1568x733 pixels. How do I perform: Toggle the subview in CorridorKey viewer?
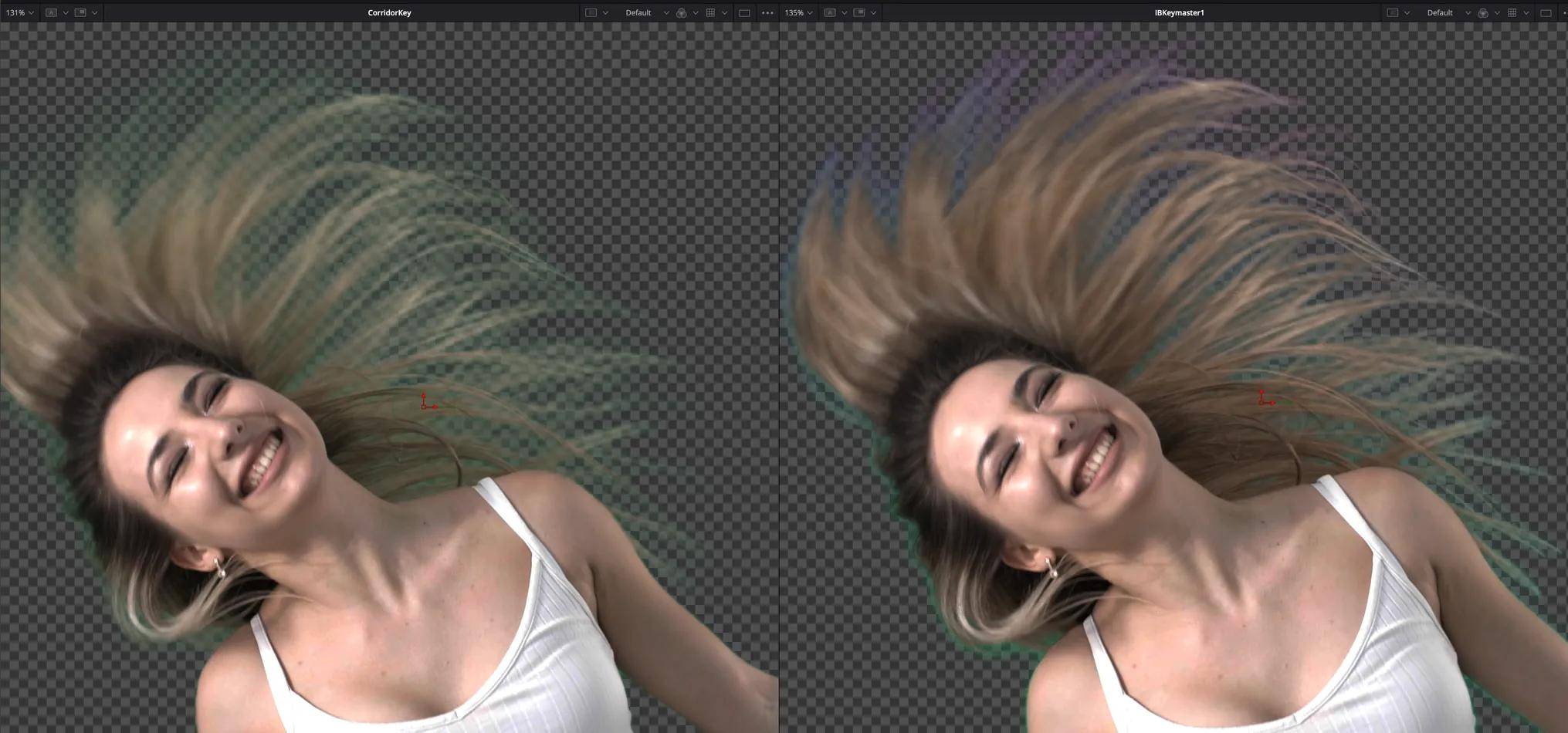(x=80, y=12)
